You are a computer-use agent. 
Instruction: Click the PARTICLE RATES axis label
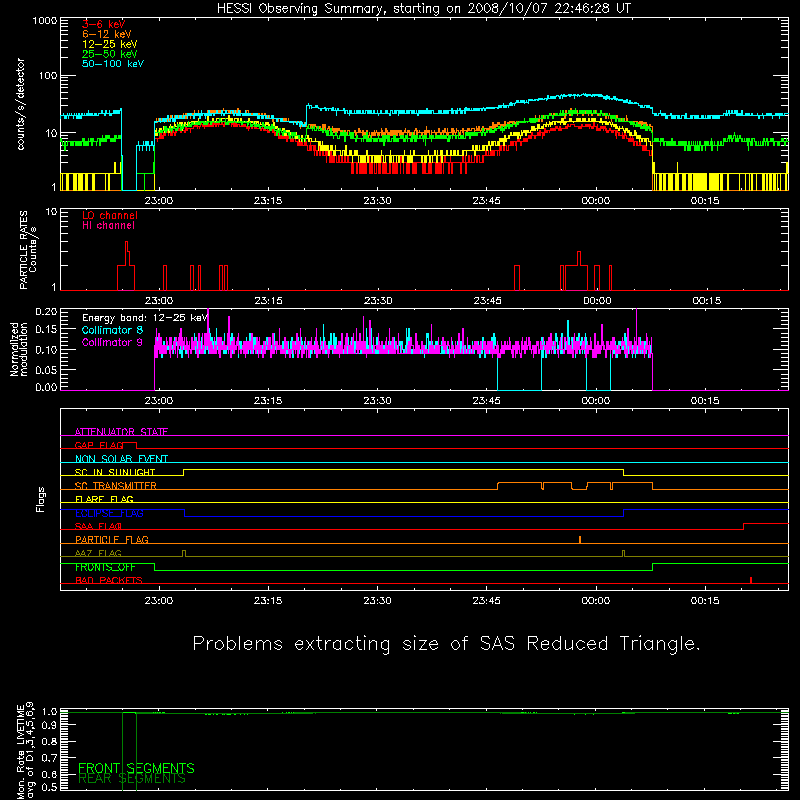[x=28, y=250]
